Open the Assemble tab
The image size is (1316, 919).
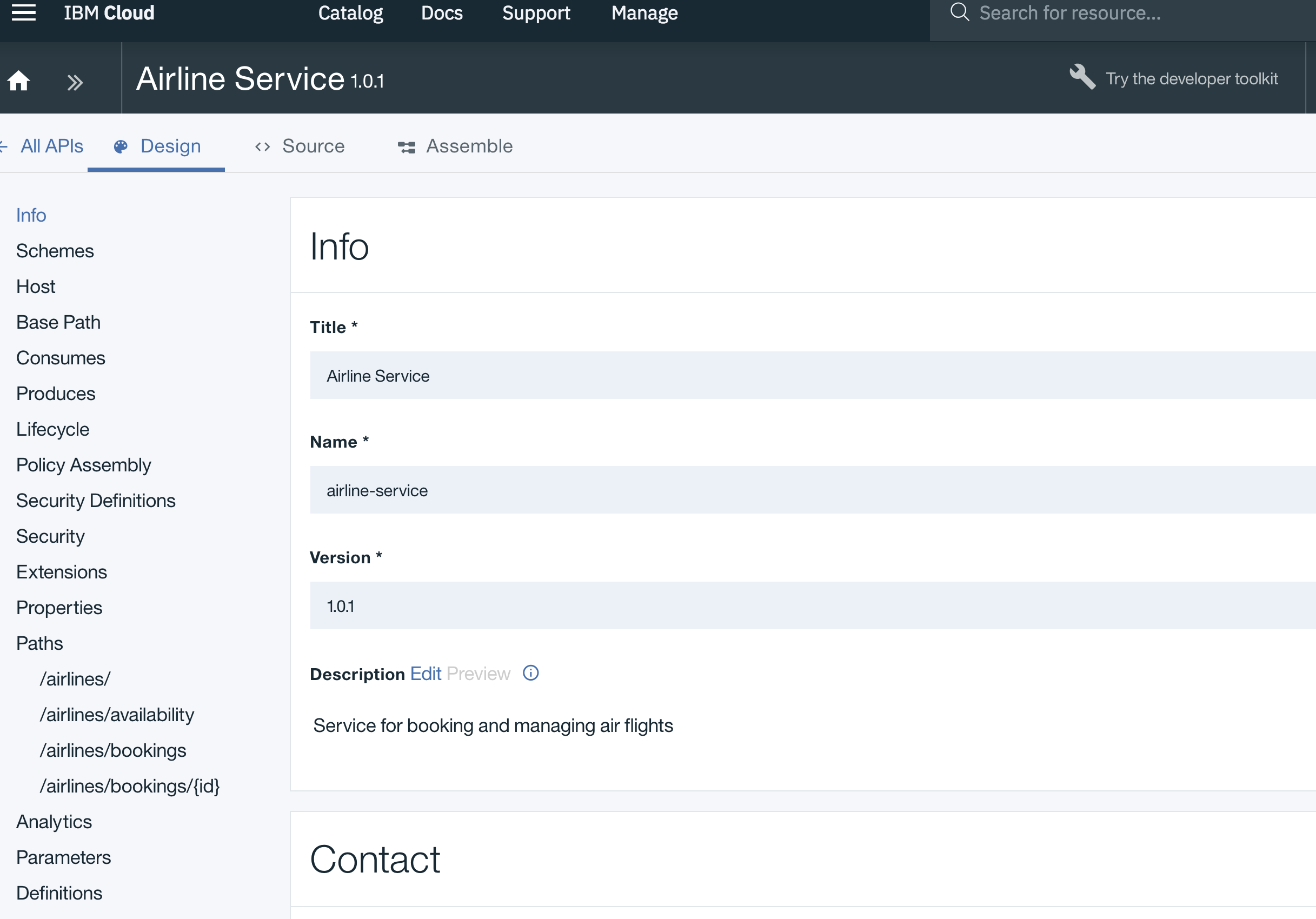(469, 146)
